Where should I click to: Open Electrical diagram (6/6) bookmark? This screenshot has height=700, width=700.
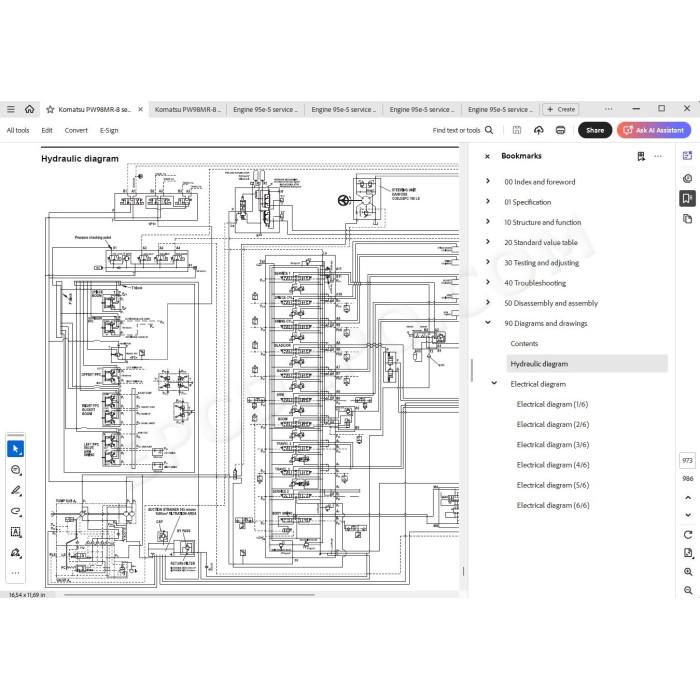553,505
